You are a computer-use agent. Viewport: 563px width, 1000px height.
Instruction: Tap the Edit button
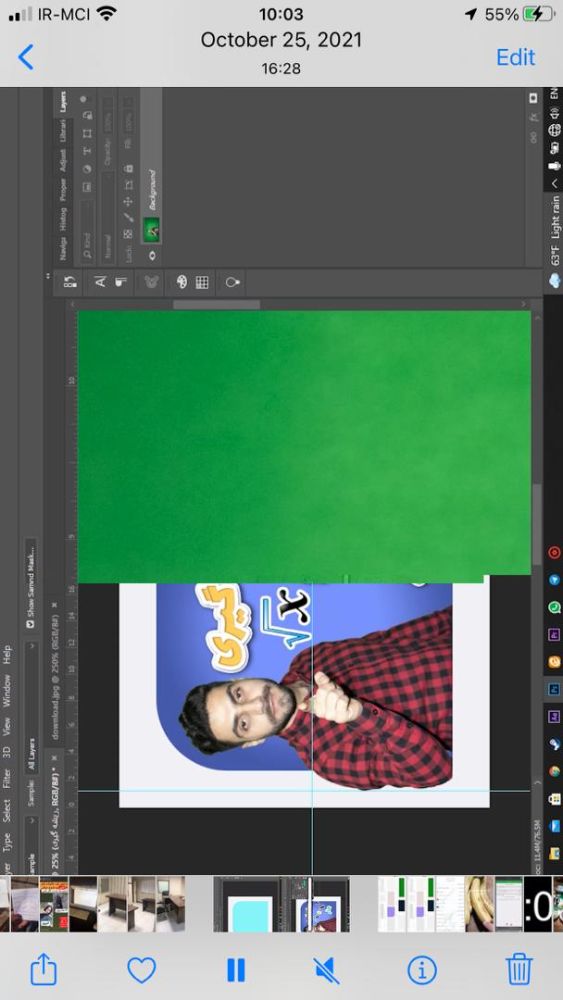pos(515,57)
